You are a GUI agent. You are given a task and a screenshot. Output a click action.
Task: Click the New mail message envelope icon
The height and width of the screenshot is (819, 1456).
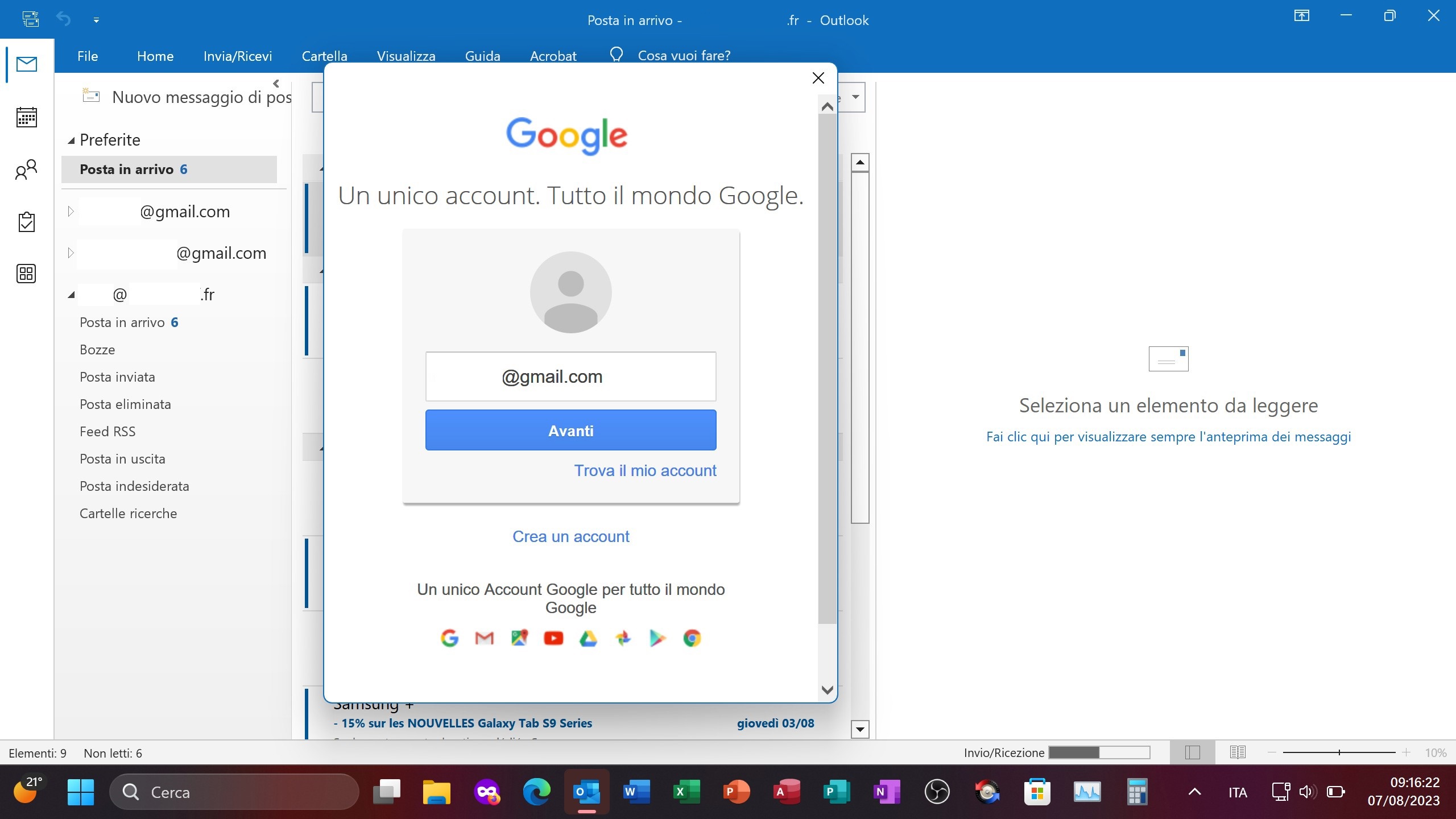click(91, 96)
